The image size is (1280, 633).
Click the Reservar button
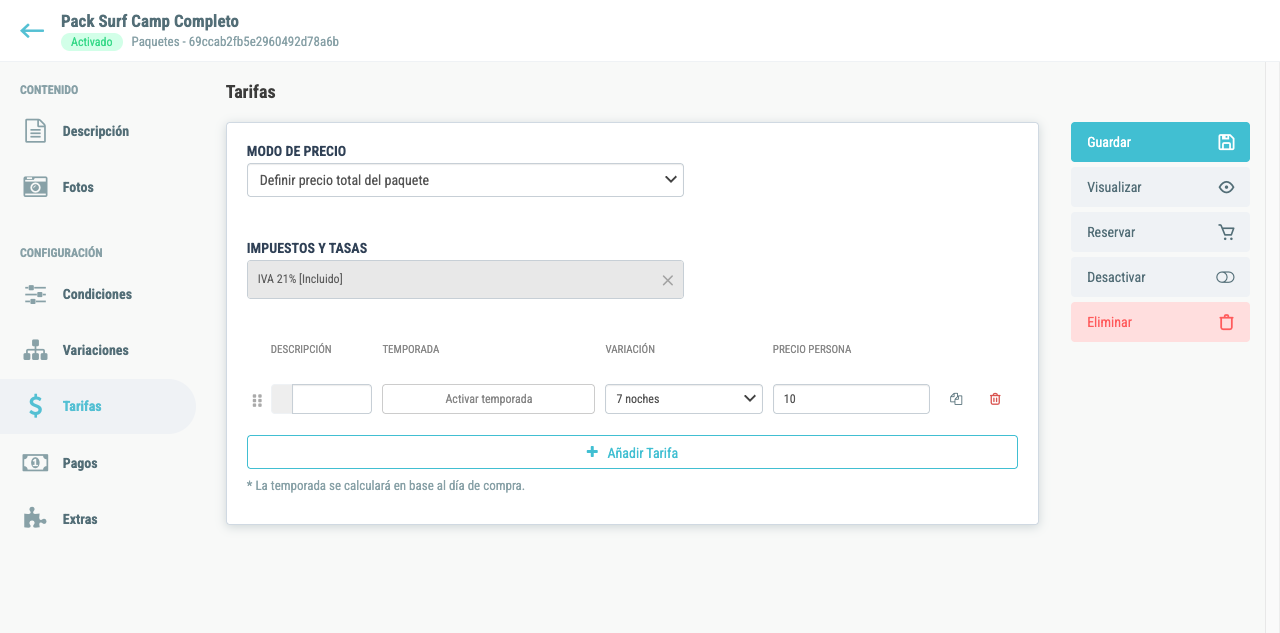pos(1160,232)
